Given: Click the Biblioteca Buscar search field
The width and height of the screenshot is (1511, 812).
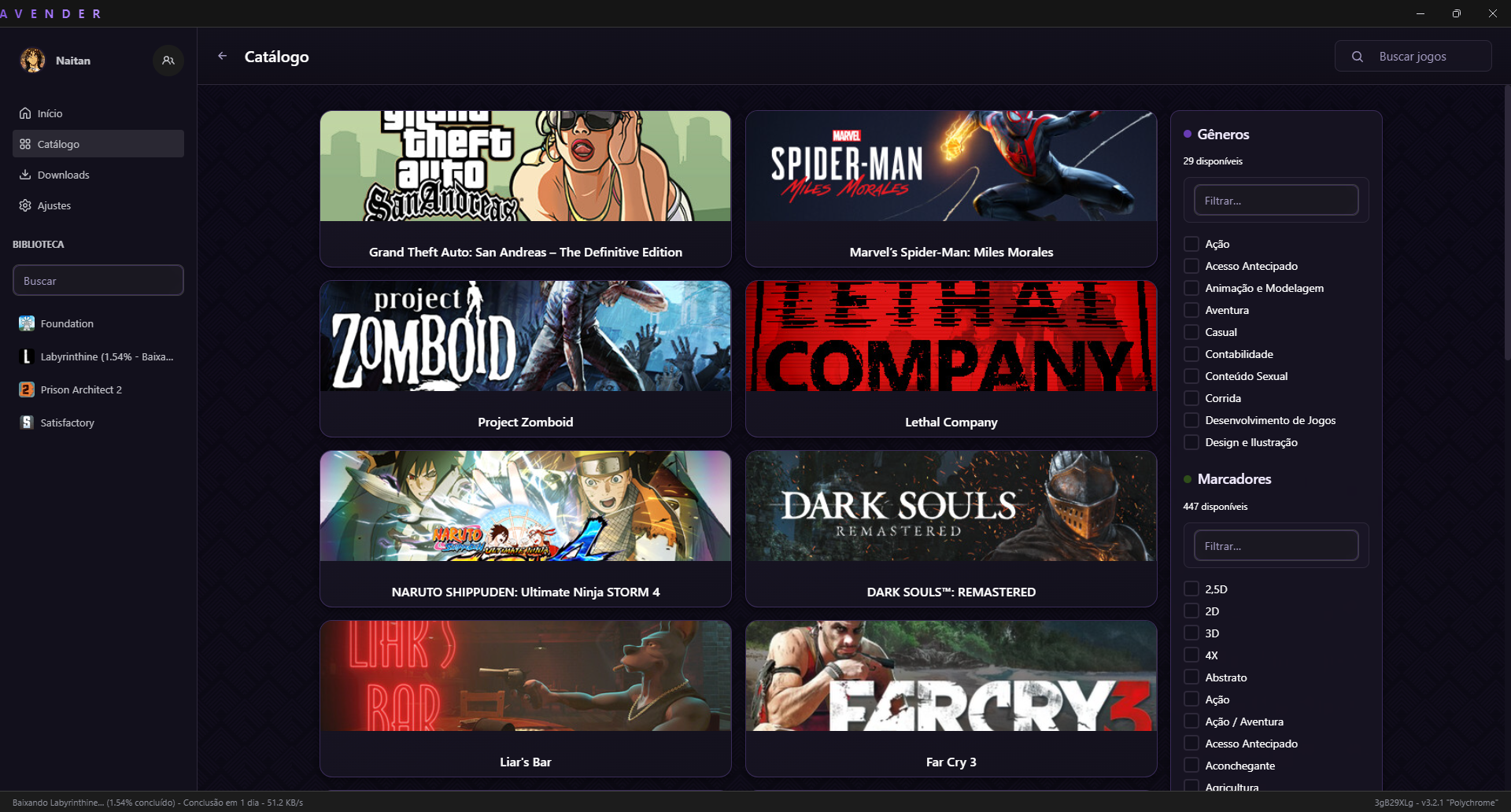Looking at the screenshot, I should point(98,281).
